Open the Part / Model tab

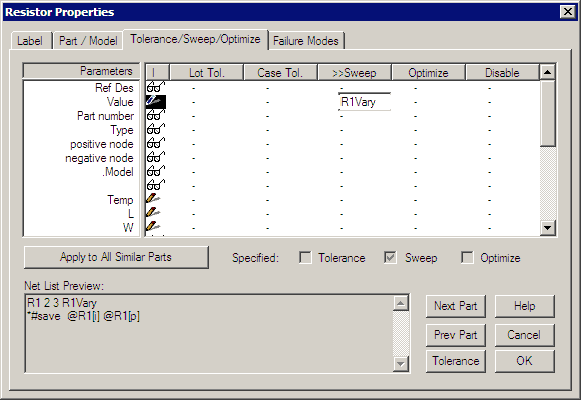point(88,41)
